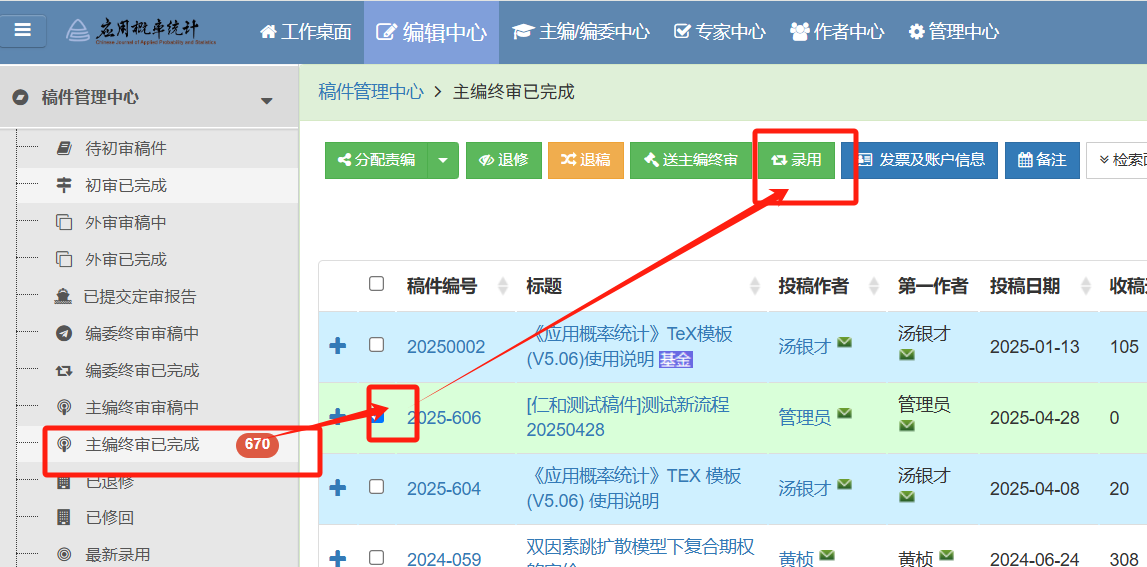
Task: Expand row details for 2025-604
Action: coord(338,488)
